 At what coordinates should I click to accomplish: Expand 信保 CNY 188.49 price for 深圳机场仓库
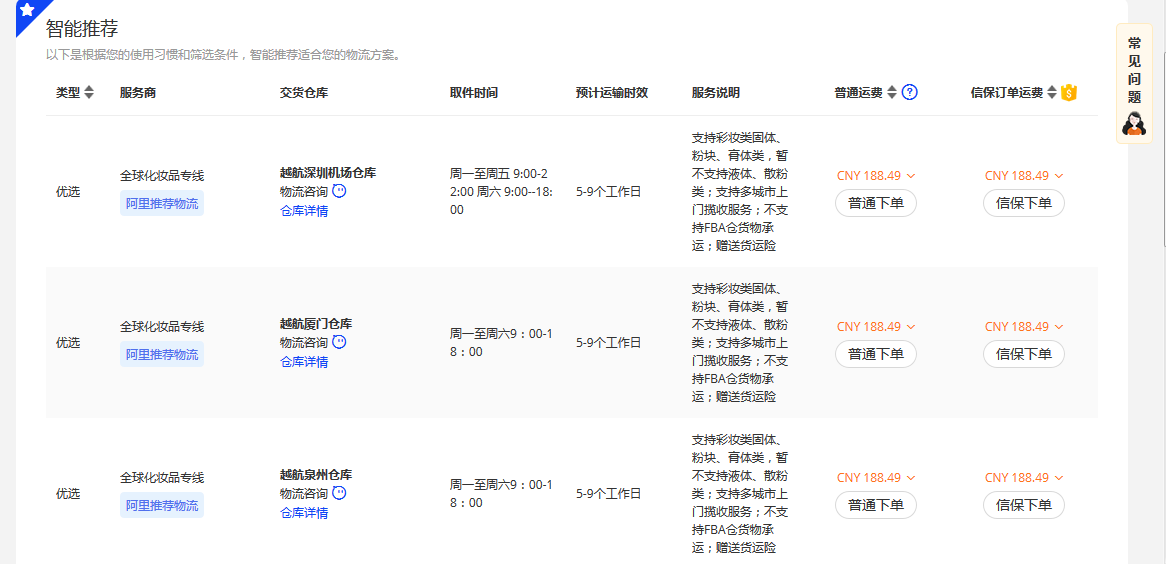tap(1024, 175)
